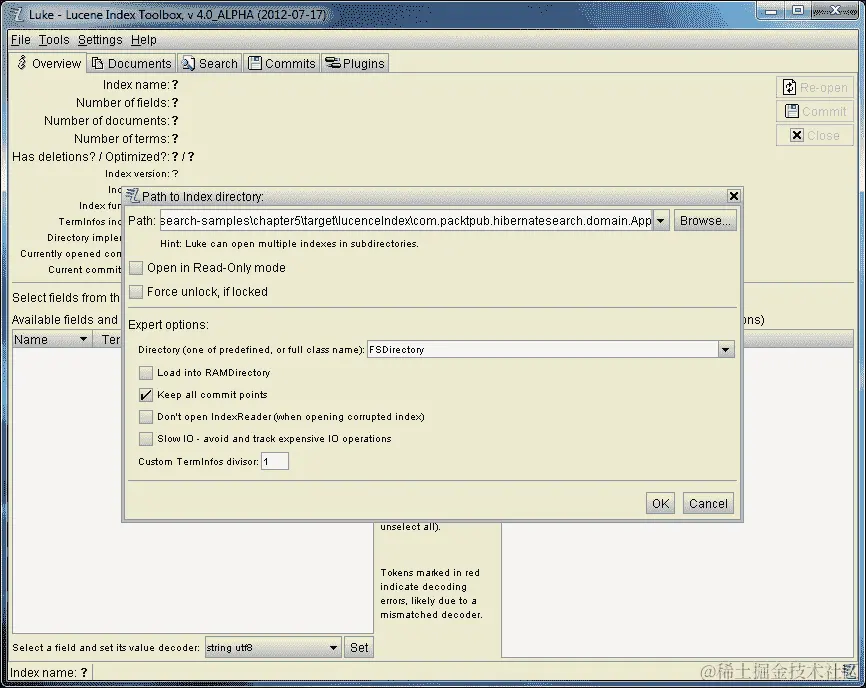Image resolution: width=866 pixels, height=688 pixels.
Task: Click the Close index button
Action: point(815,135)
